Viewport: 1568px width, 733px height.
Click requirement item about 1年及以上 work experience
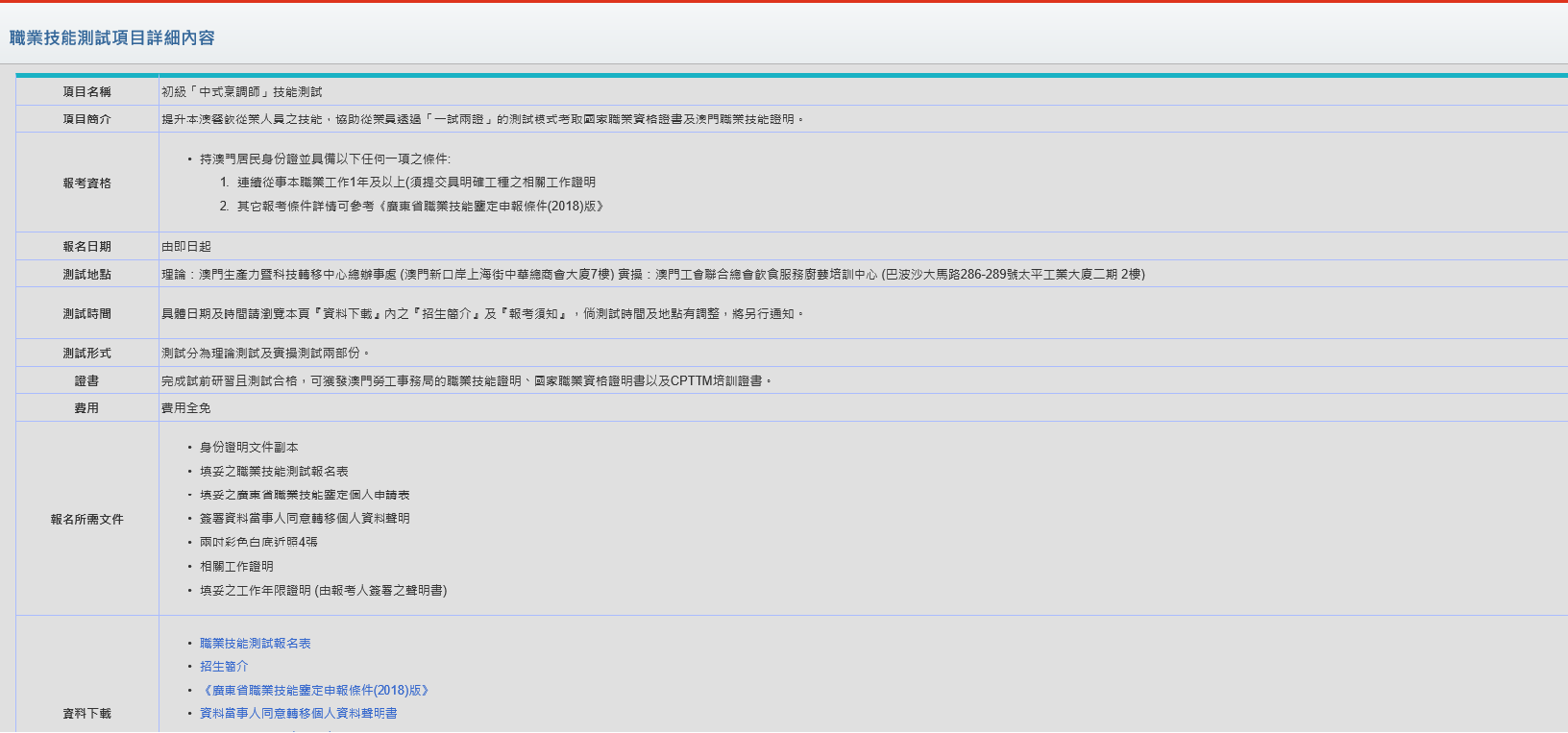pyautogui.click(x=416, y=183)
